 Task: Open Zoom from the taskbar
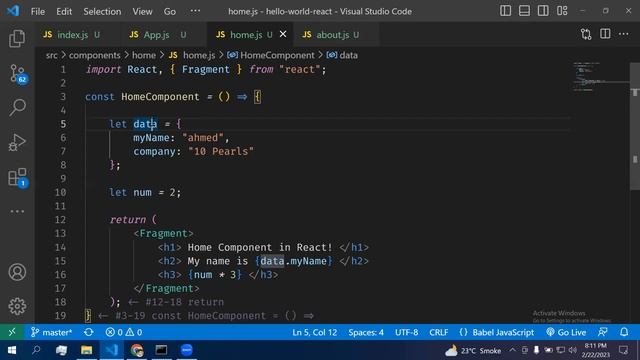[x=187, y=350]
